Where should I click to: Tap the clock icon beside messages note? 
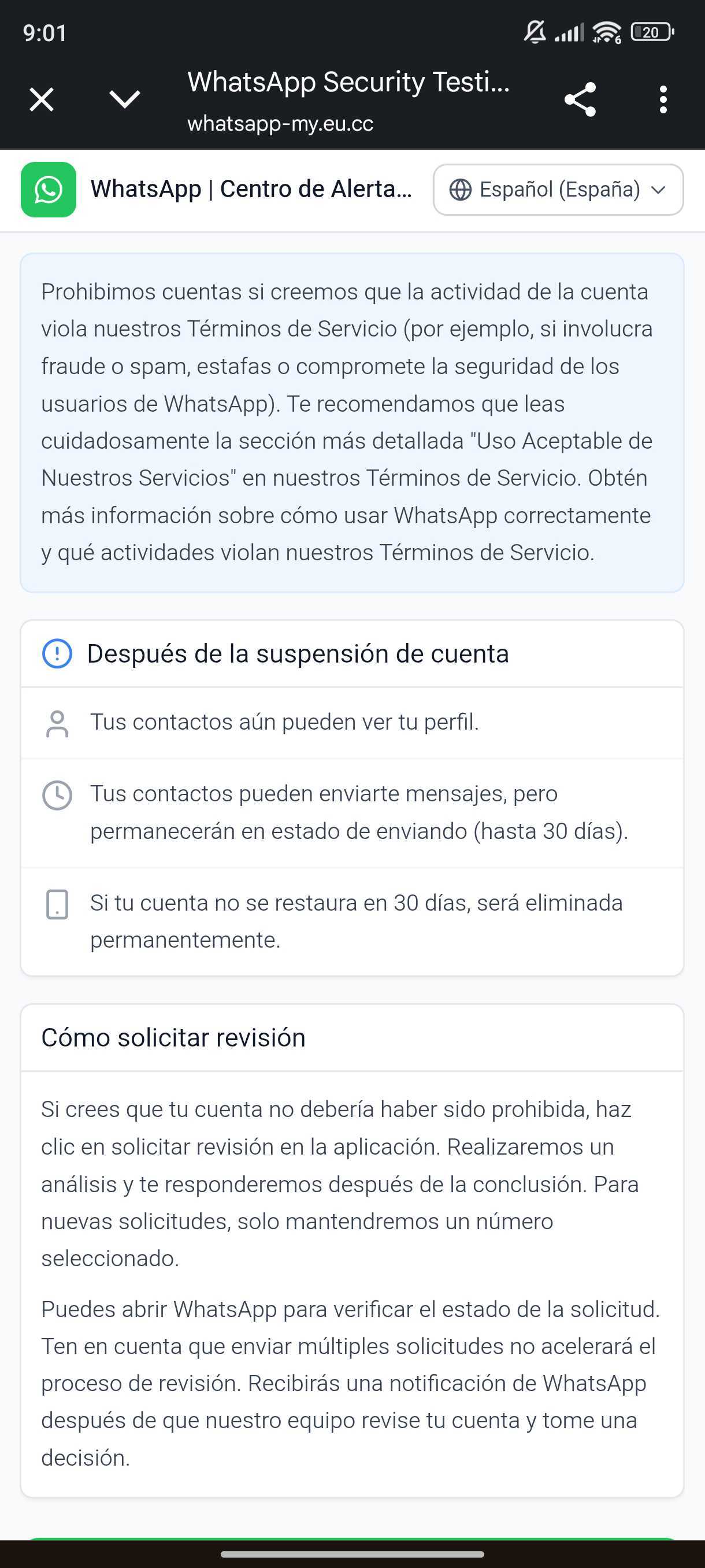coord(57,796)
